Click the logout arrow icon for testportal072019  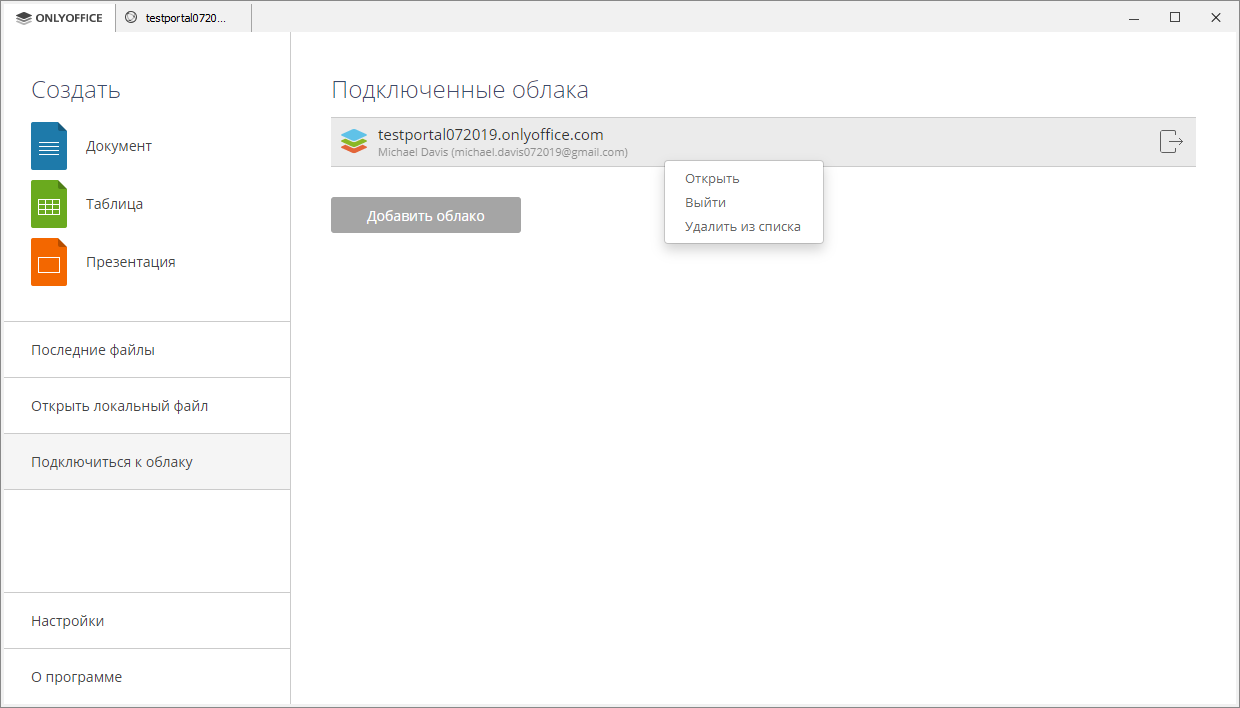(x=1171, y=142)
